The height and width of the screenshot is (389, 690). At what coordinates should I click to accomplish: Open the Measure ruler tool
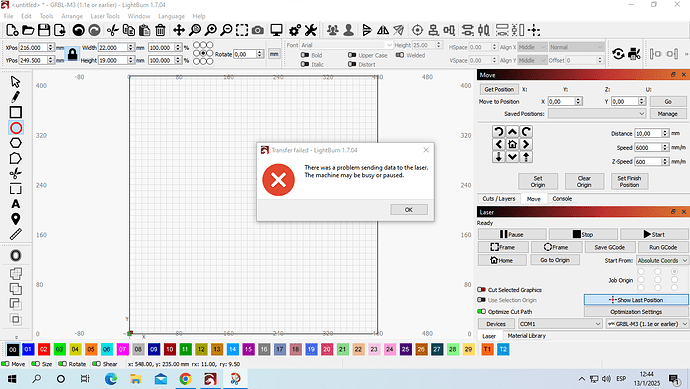click(x=16, y=234)
